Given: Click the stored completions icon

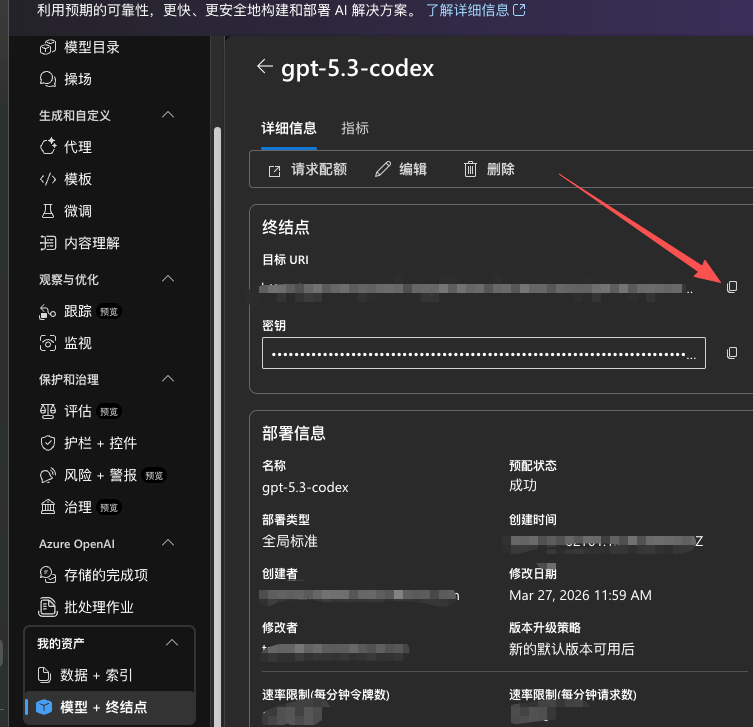Looking at the screenshot, I should (48, 575).
